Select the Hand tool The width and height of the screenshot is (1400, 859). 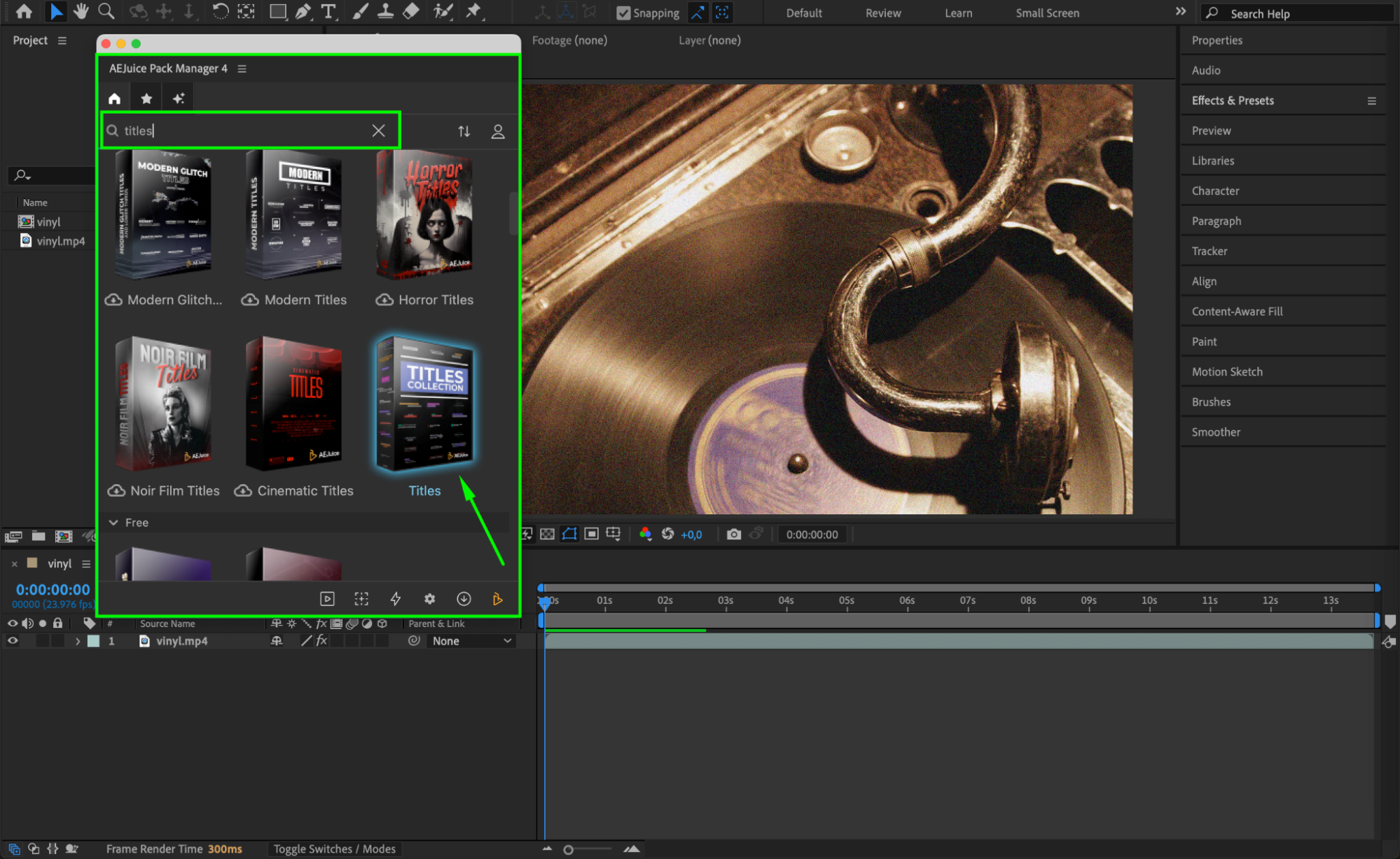pyautogui.click(x=81, y=11)
